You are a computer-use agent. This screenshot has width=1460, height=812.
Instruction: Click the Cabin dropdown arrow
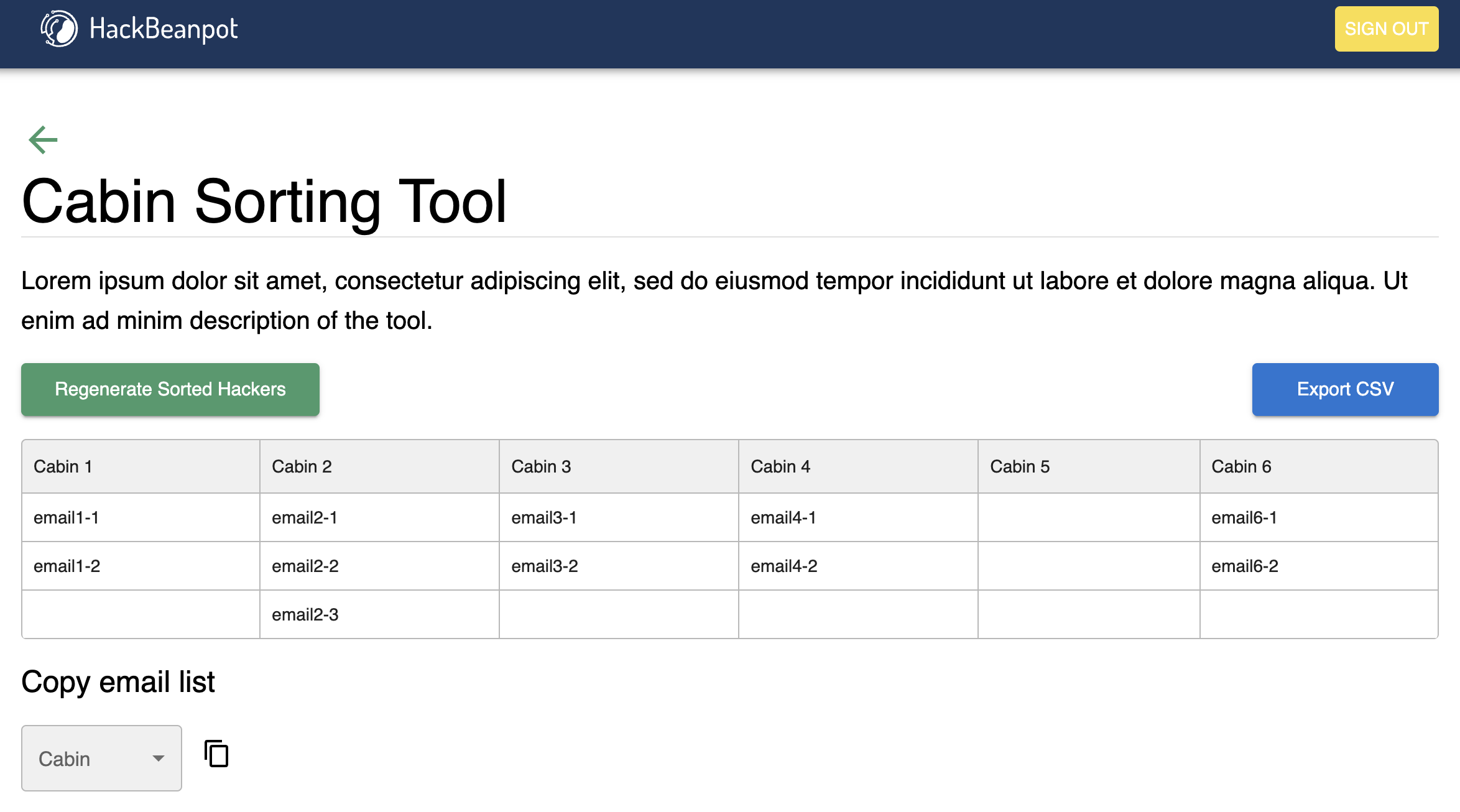159,758
